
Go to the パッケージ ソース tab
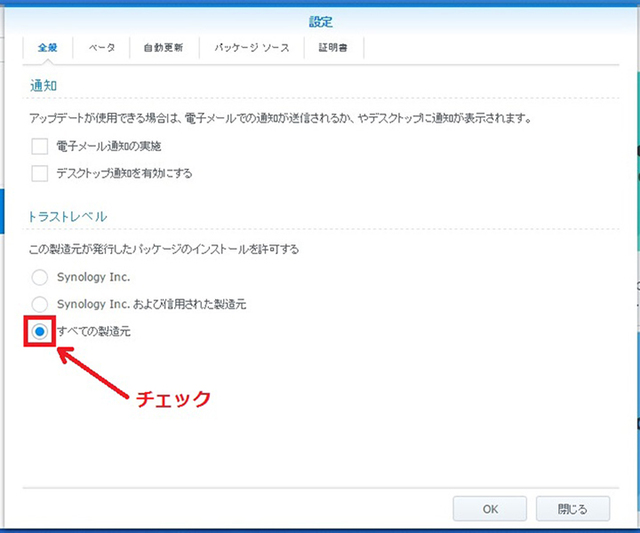[x=251, y=47]
